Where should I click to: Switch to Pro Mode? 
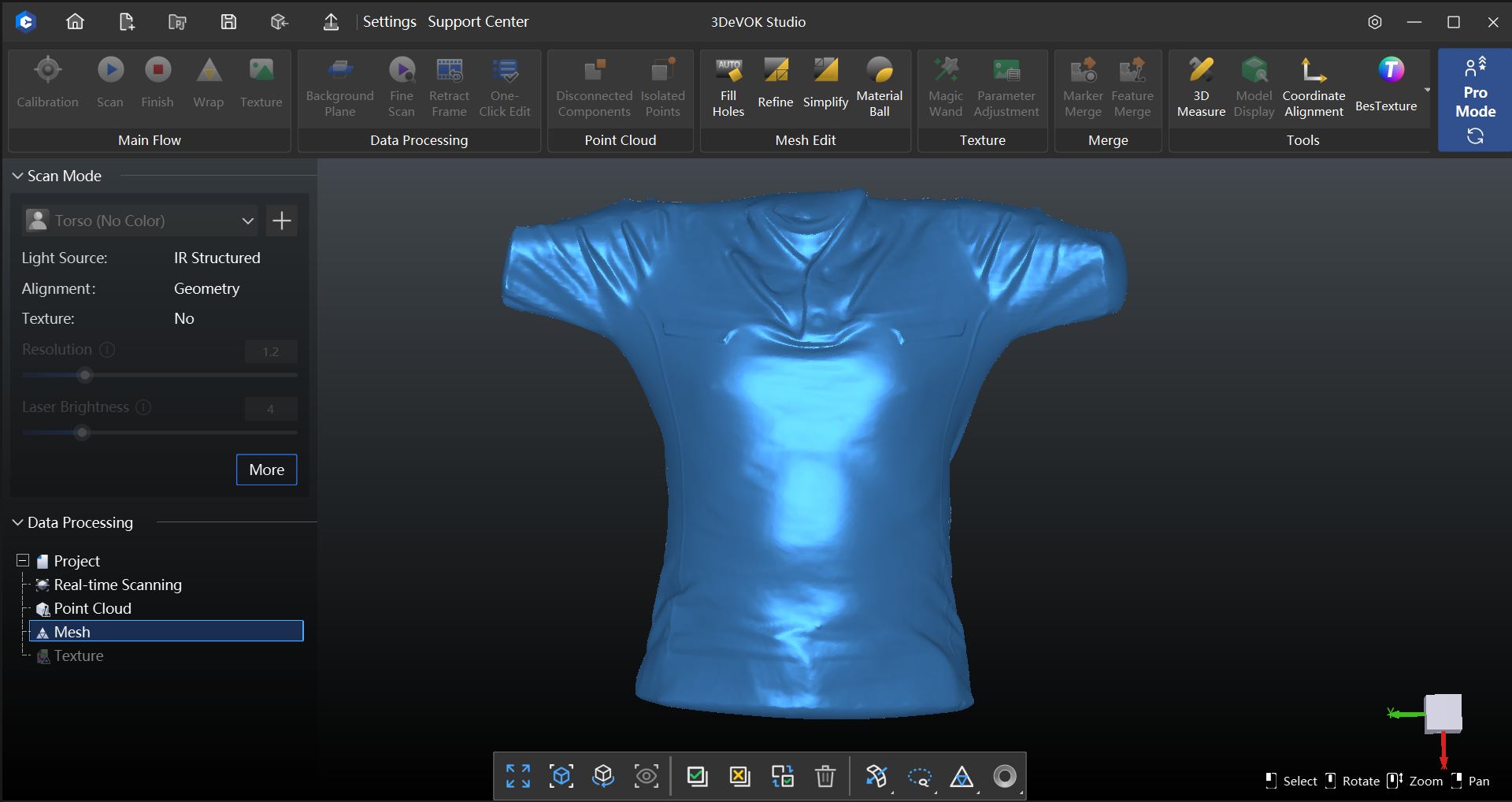pyautogui.click(x=1475, y=93)
